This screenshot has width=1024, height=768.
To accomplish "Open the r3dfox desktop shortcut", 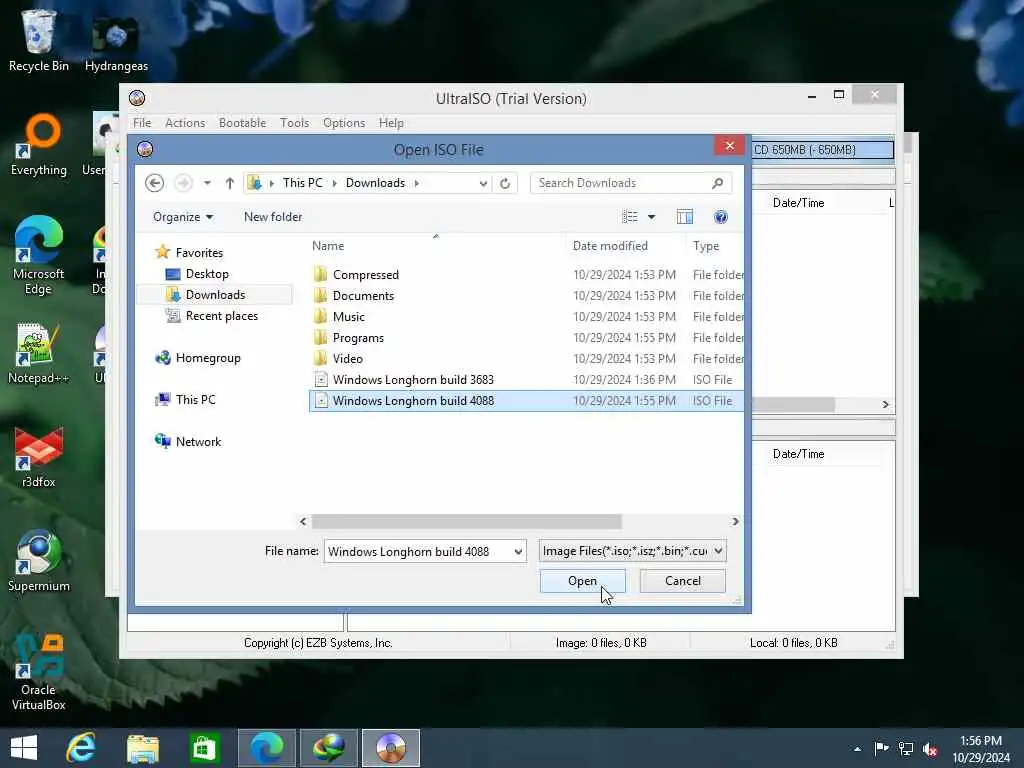I will tap(39, 457).
